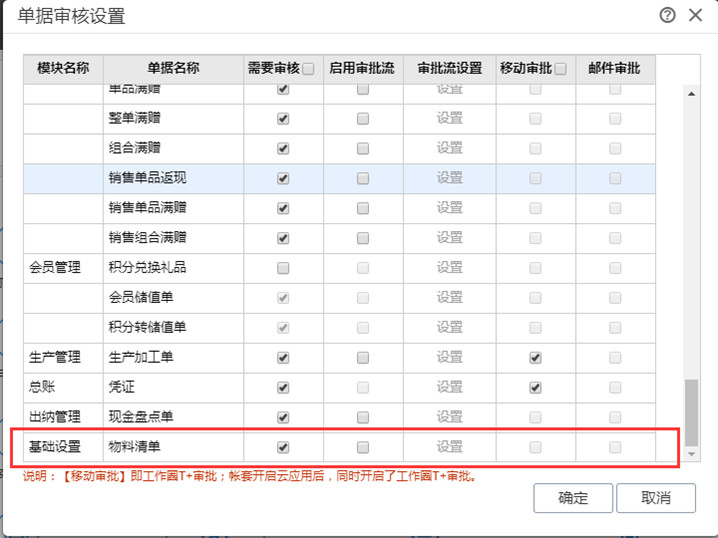
Task: Click the 单据名称 column header
Action: [x=173, y=69]
